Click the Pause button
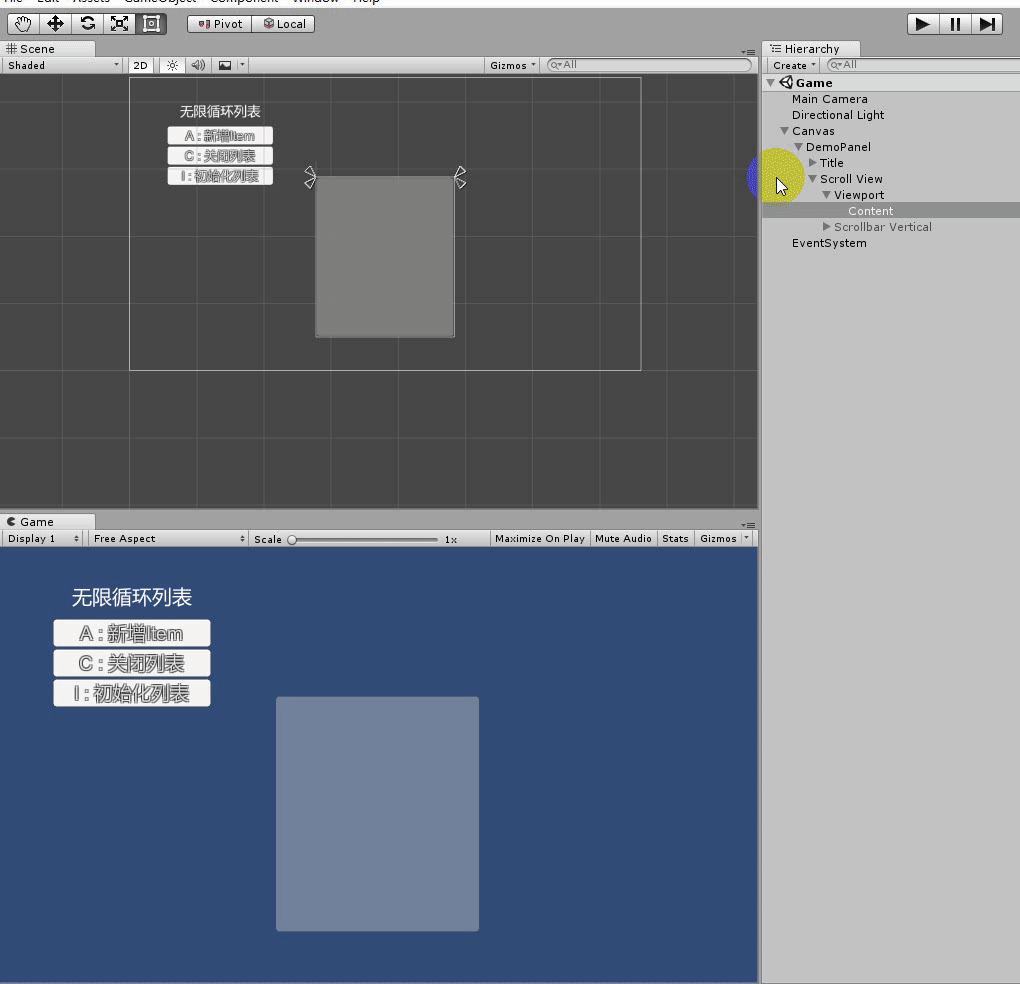Image resolution: width=1020 pixels, height=984 pixels. 955,24
